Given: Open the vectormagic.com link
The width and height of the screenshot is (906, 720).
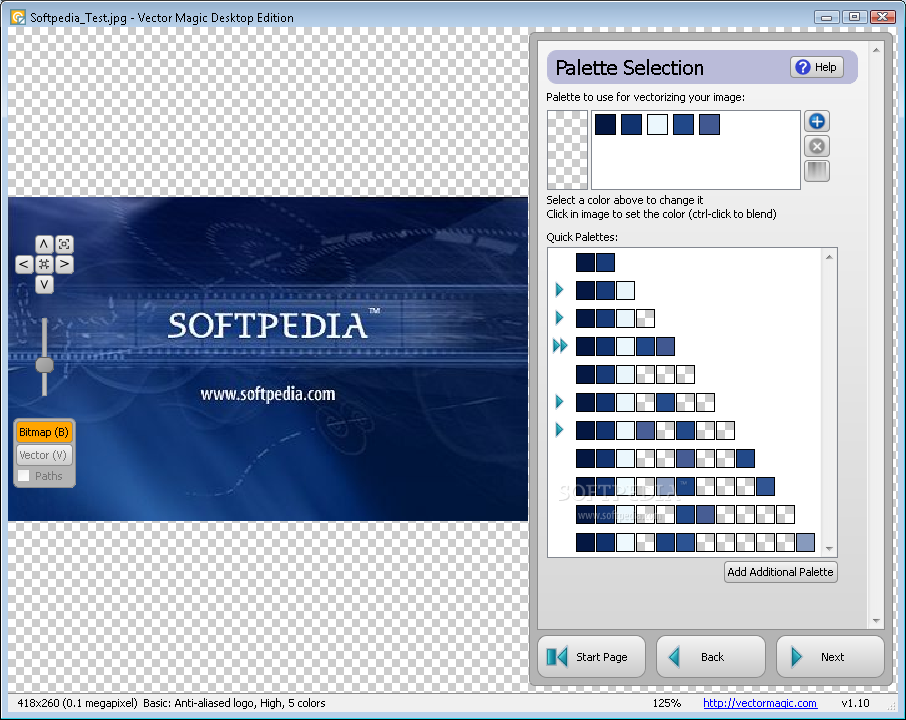Looking at the screenshot, I should pyautogui.click(x=760, y=703).
